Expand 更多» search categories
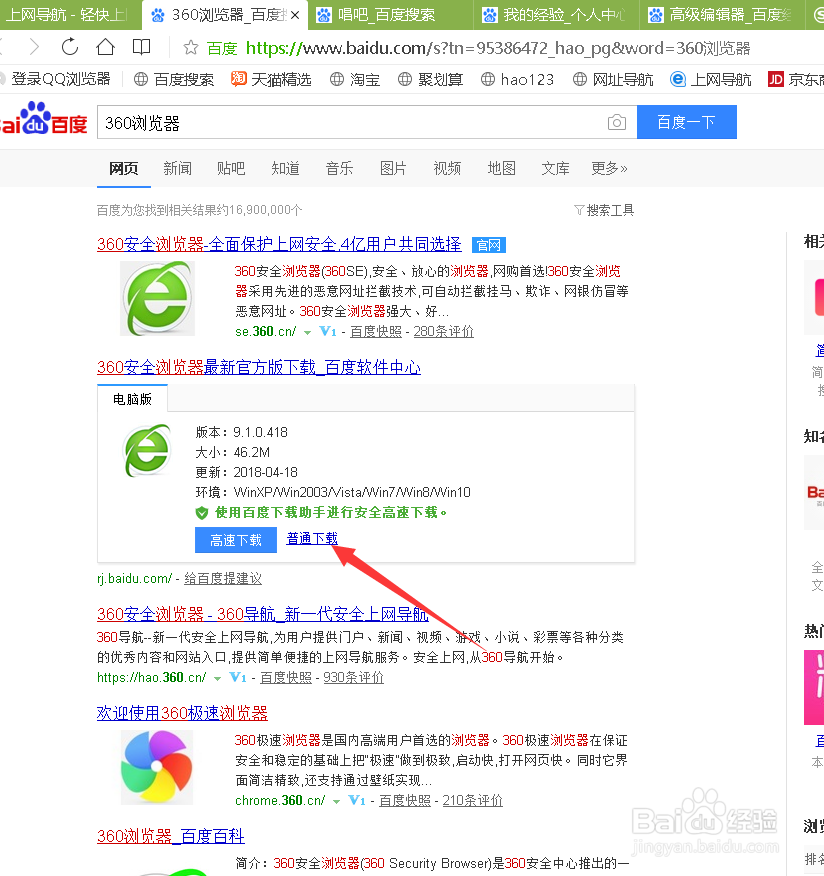This screenshot has height=876, width=824. click(609, 168)
